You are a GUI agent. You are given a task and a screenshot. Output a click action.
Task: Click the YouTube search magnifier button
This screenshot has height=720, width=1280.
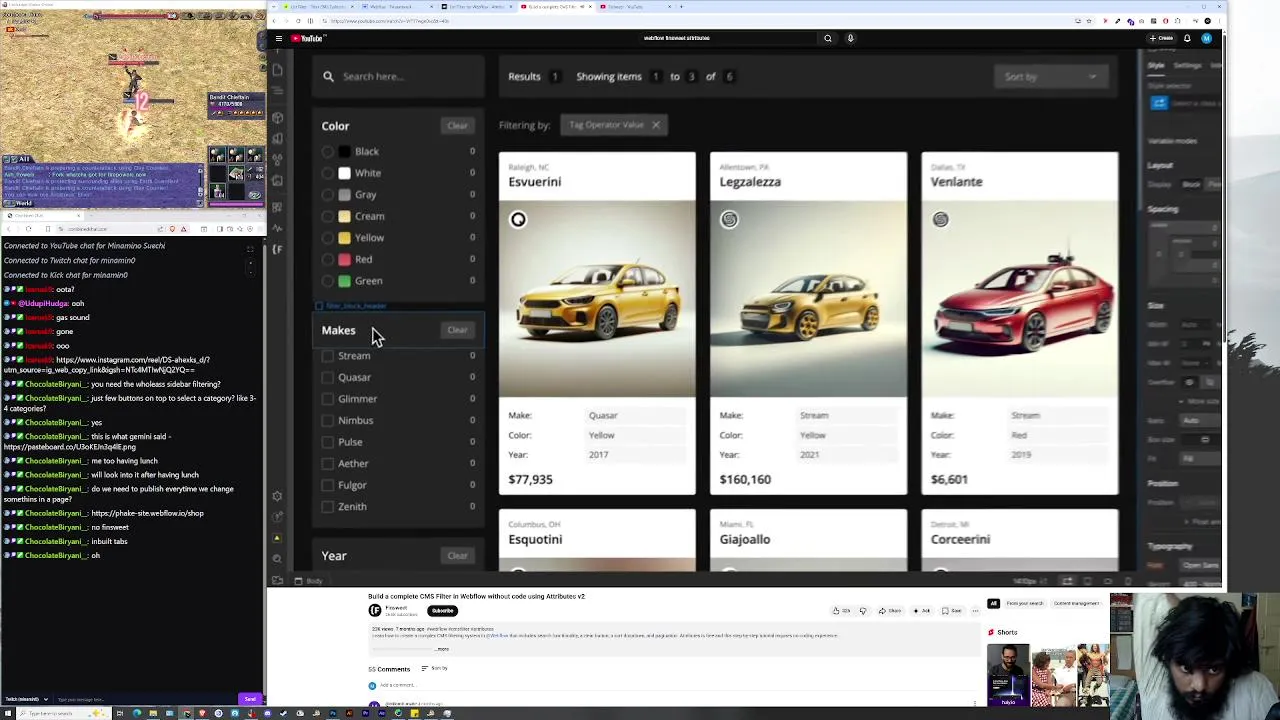(827, 38)
